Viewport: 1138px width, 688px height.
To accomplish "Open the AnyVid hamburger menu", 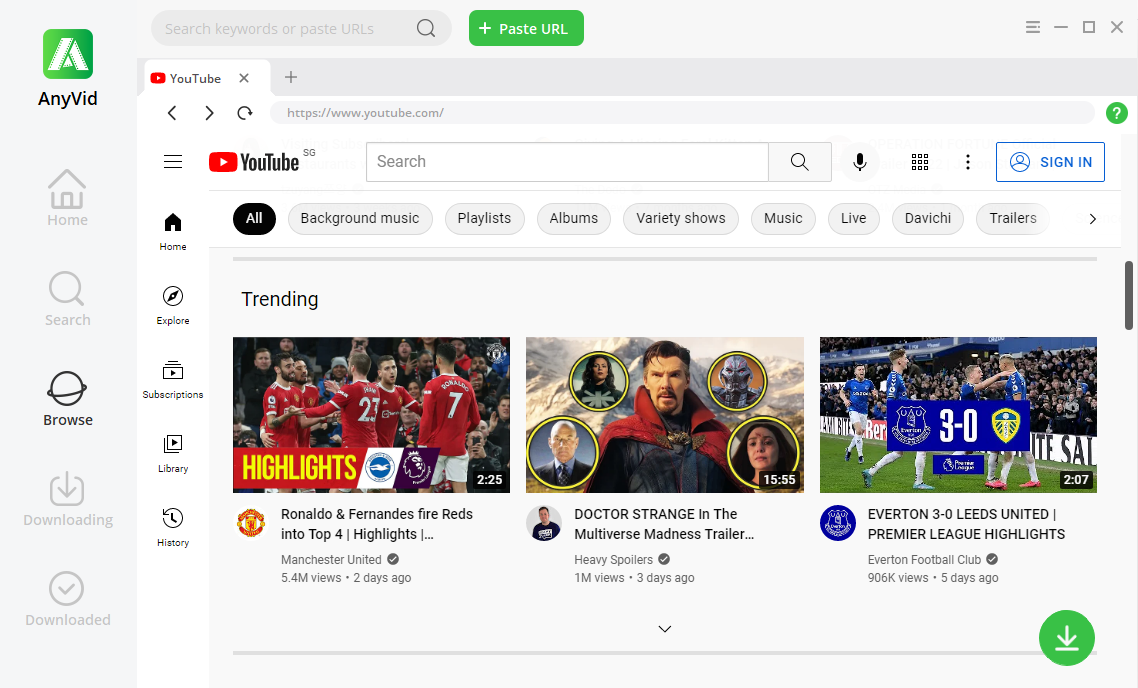I will [x=1033, y=28].
